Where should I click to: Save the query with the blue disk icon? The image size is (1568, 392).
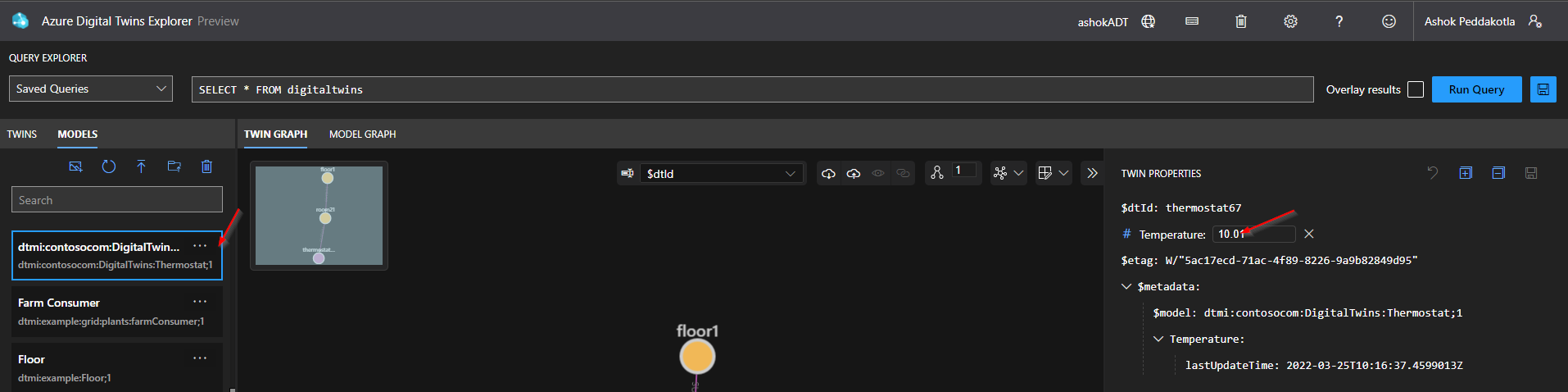point(1543,89)
